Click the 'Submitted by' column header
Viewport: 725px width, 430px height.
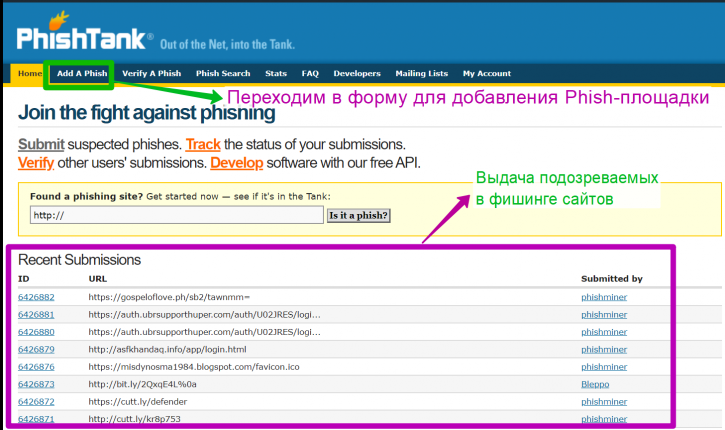tap(612, 279)
